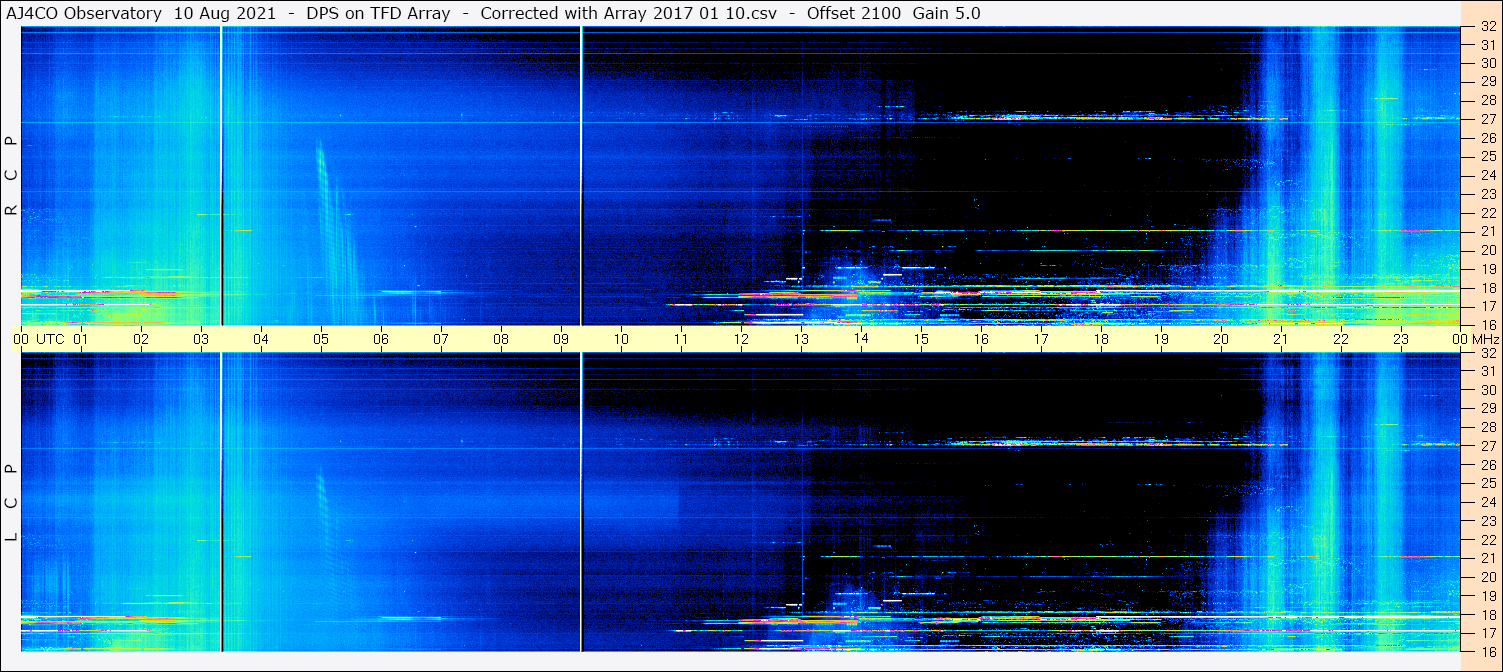This screenshot has width=1503, height=672.
Task: Click the RCP panel's 23 MHz scale label
Action: (x=1487, y=194)
